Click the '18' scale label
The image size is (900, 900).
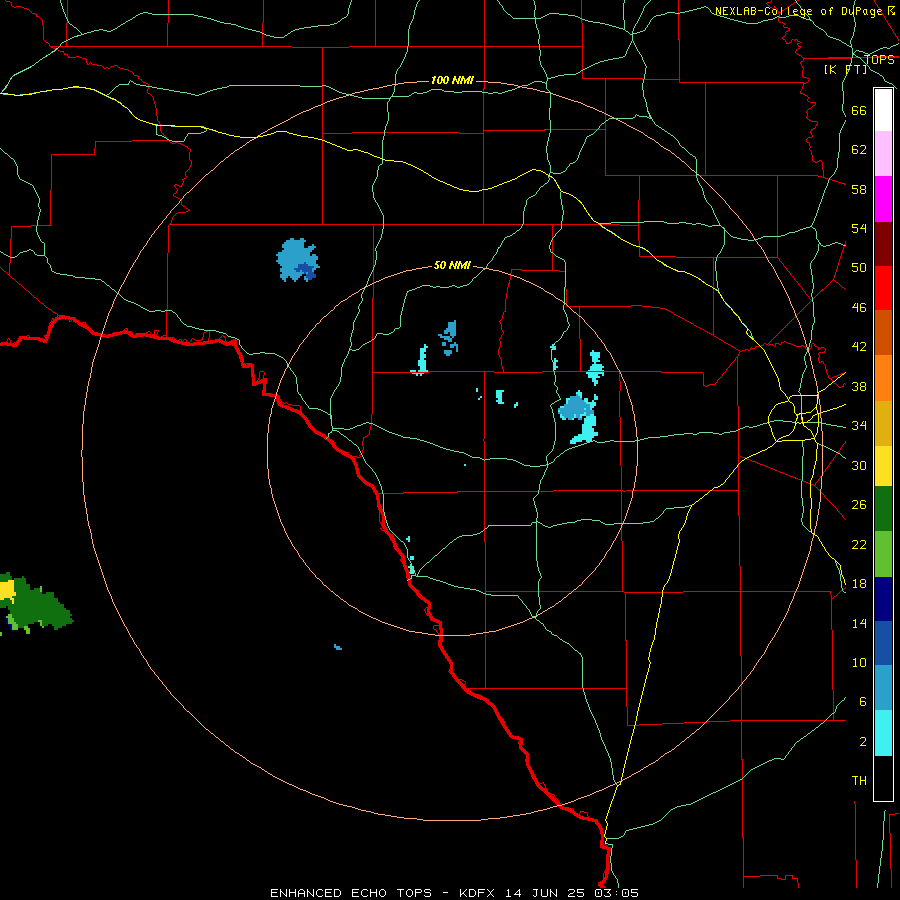coord(859,584)
